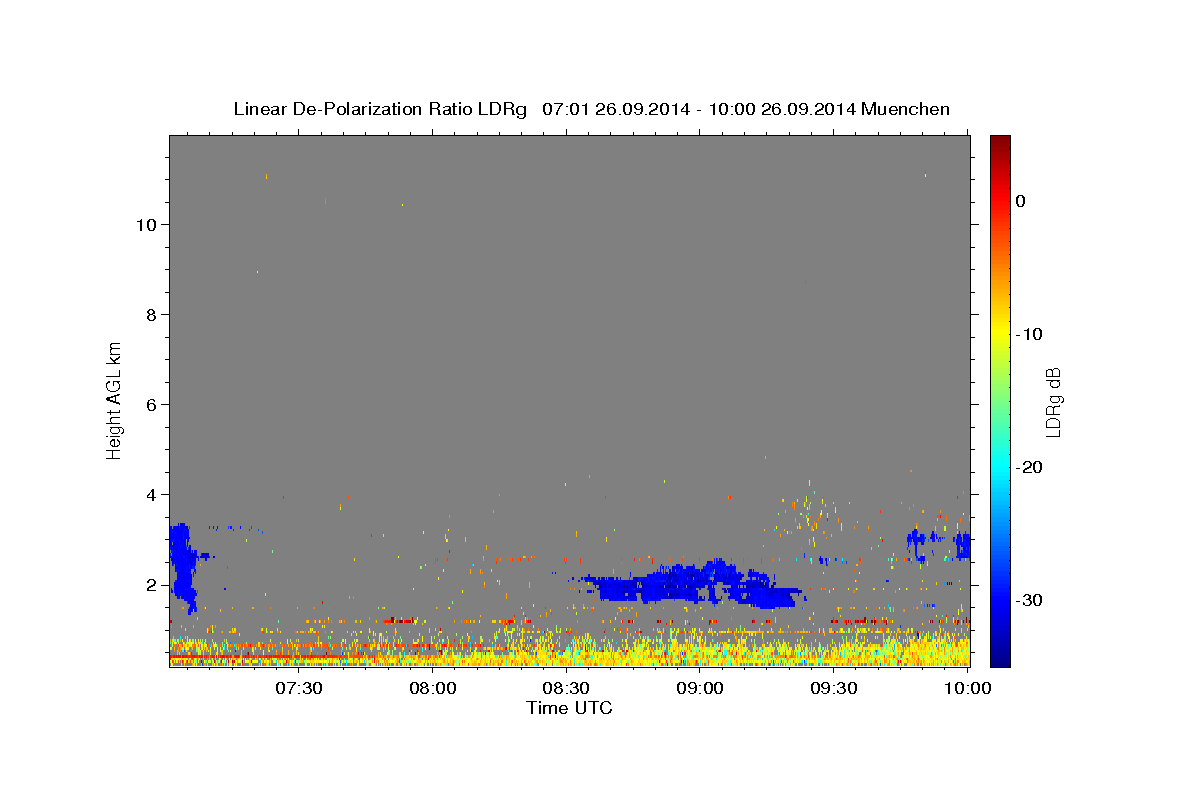The width and height of the screenshot is (1200, 800).
Task: Click the height tick label 2
Action: point(152,584)
